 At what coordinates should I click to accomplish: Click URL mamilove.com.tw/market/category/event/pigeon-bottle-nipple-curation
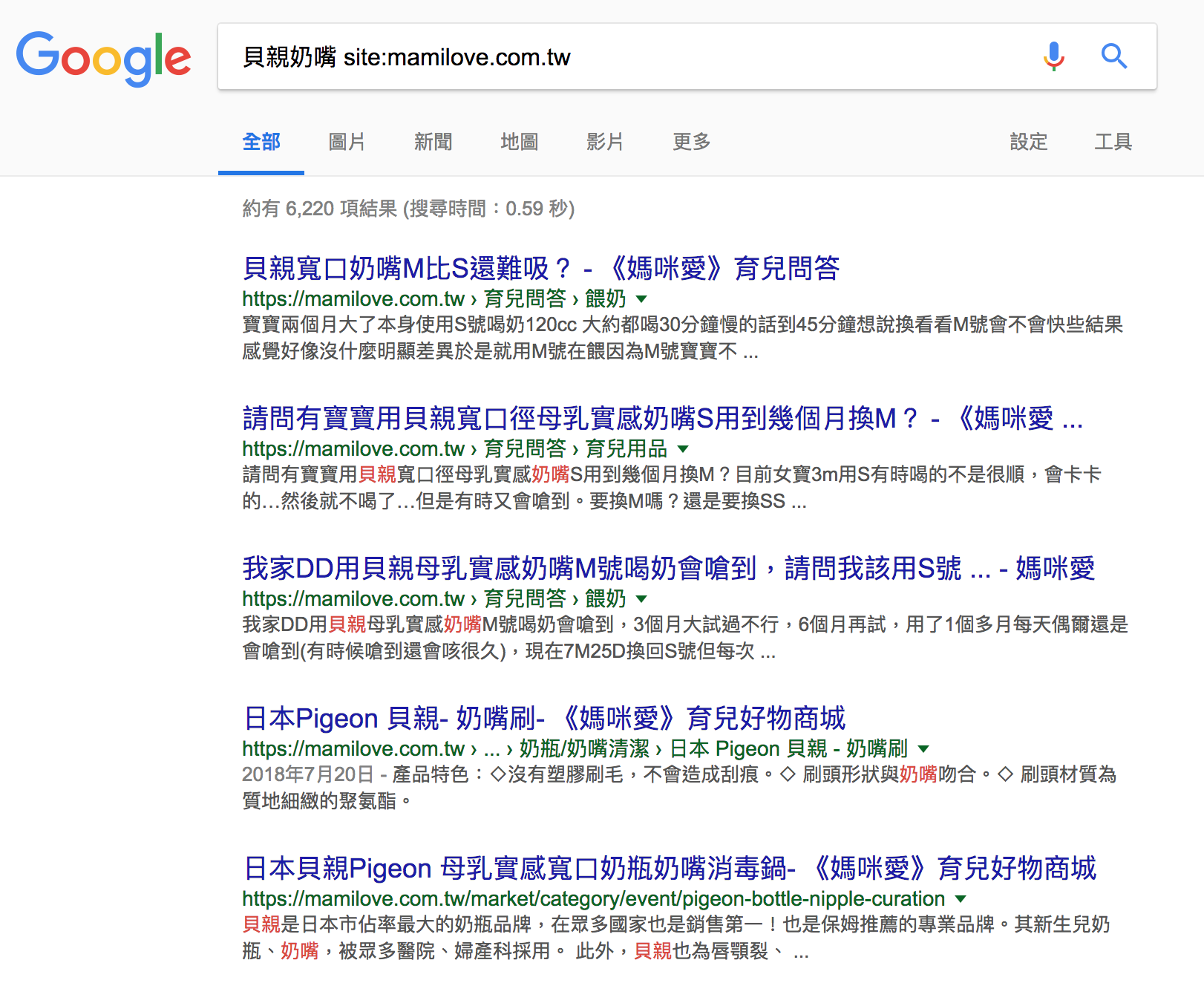click(594, 899)
